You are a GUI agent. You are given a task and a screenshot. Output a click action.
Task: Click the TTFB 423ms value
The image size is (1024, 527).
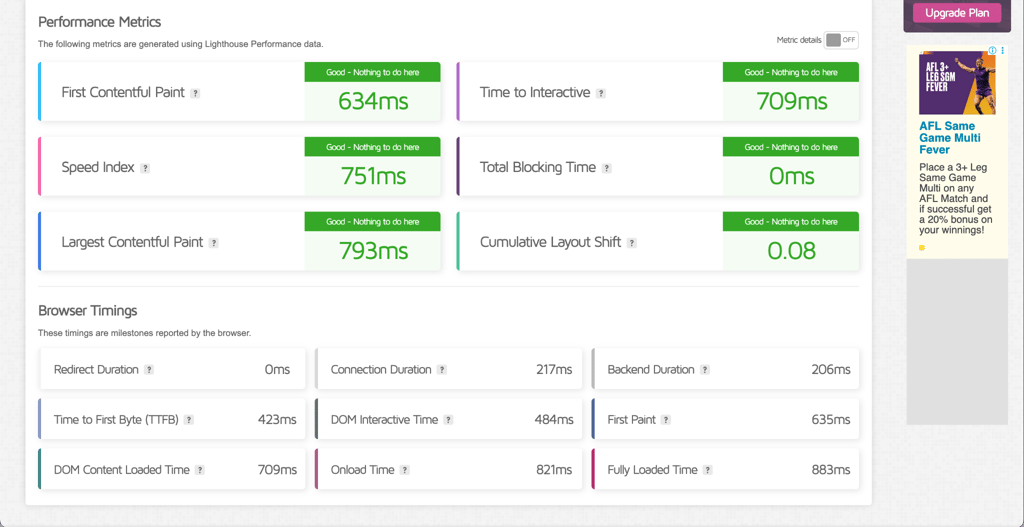[x=277, y=420]
